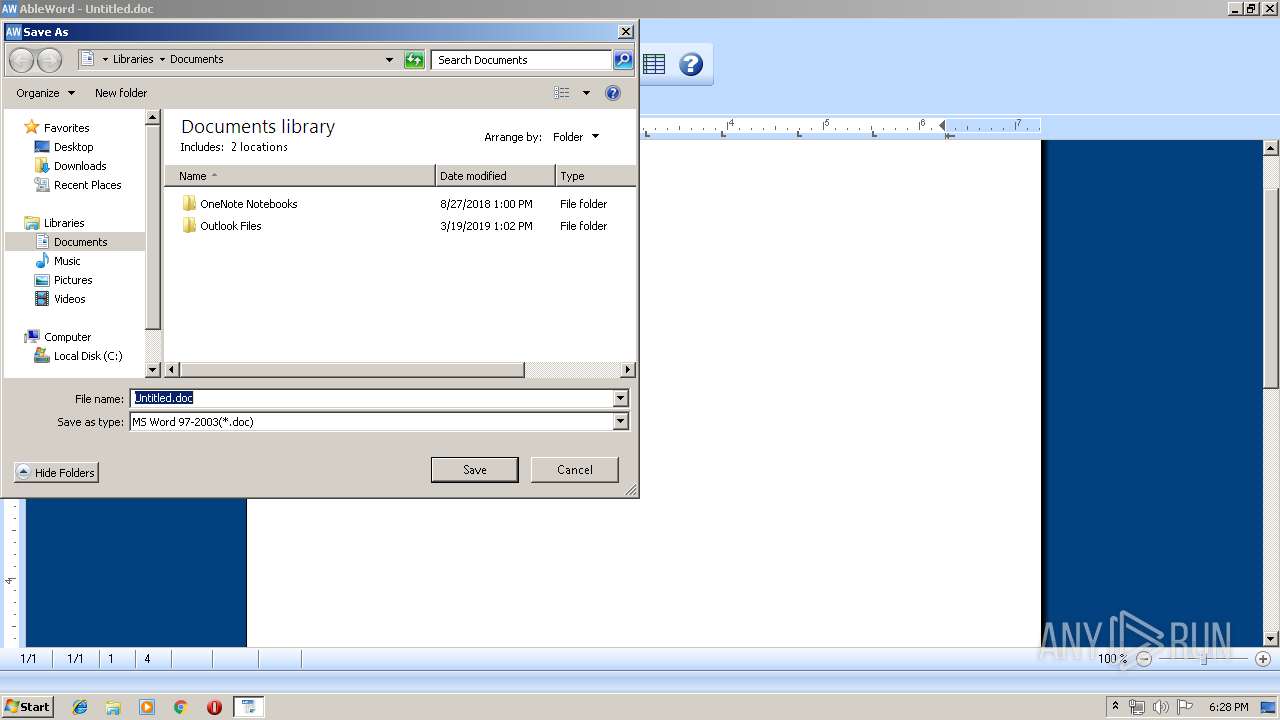Open AbleWord Help blue question icon
The image size is (1280, 720).
click(x=690, y=65)
